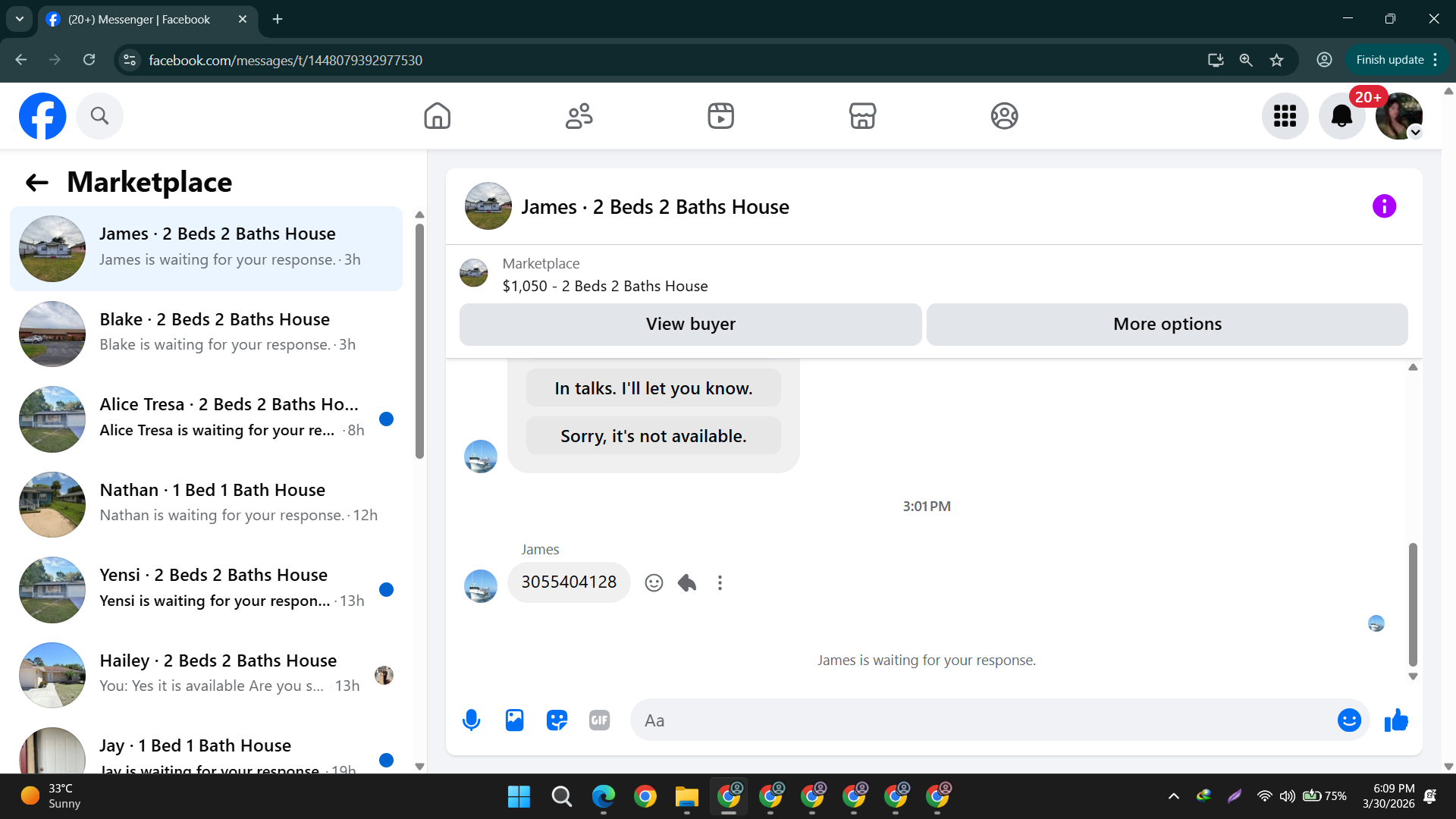
Task: Click the chat messages scrollbar
Action: coord(1413,603)
